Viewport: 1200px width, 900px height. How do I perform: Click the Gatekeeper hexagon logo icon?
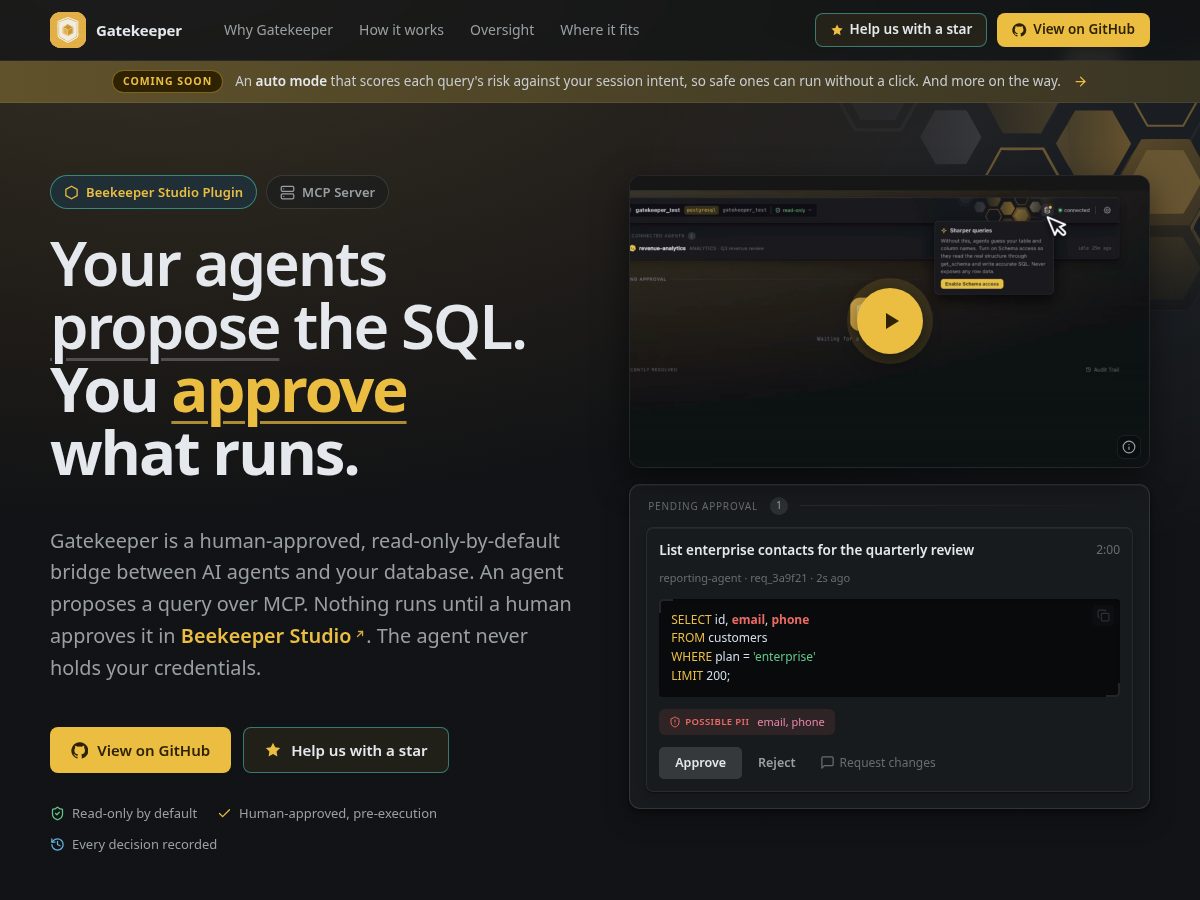68,30
